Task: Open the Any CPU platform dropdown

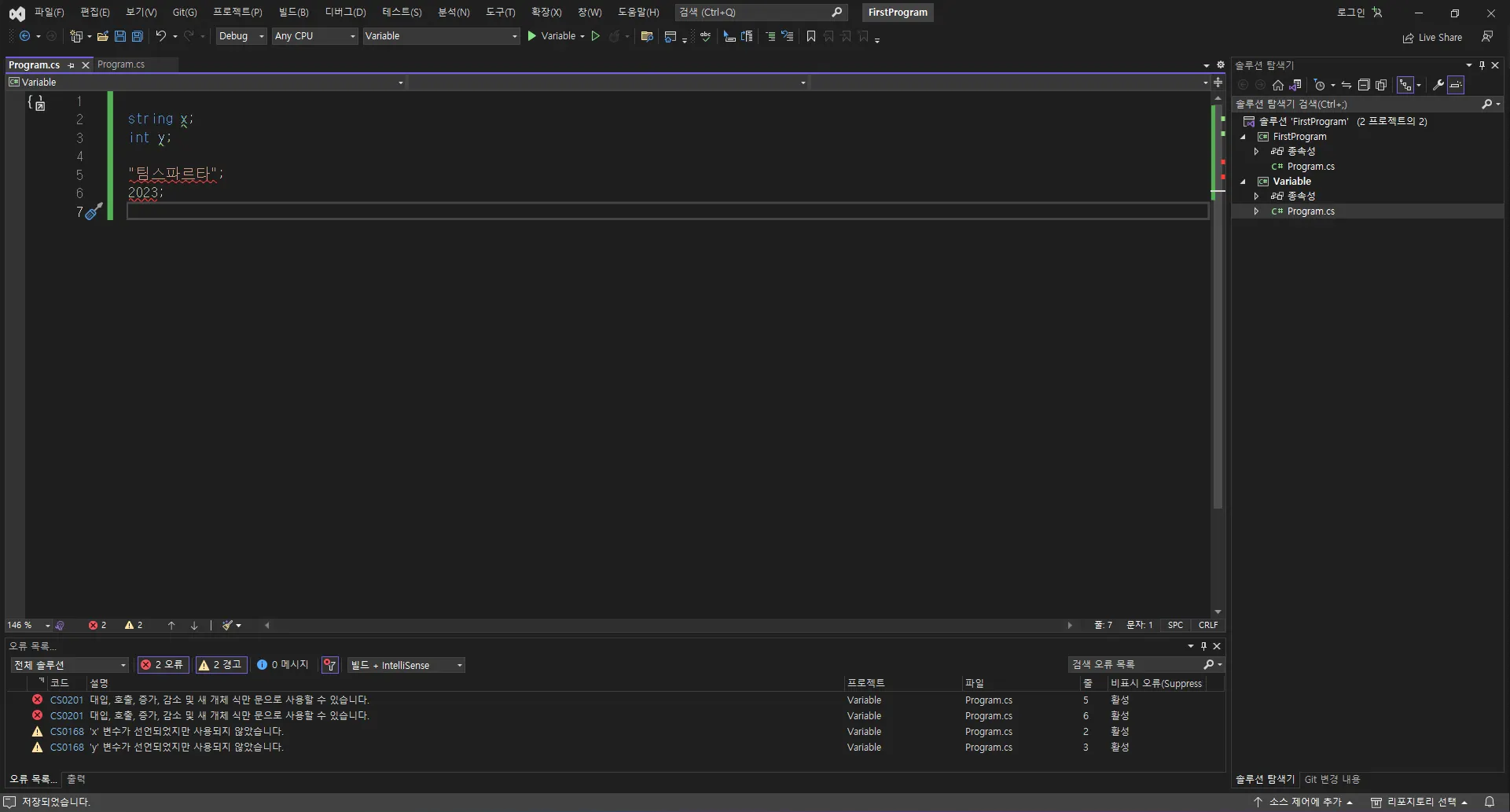Action: pos(314,36)
